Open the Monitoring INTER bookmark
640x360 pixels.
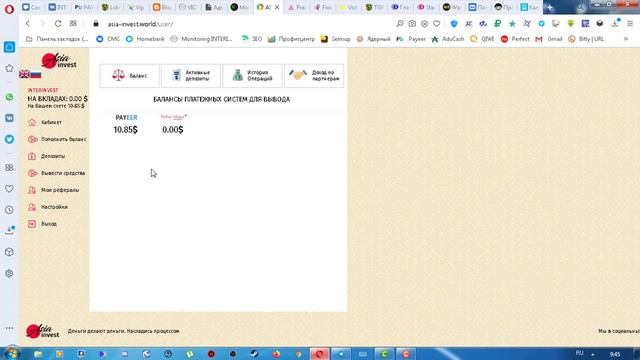(x=201, y=39)
